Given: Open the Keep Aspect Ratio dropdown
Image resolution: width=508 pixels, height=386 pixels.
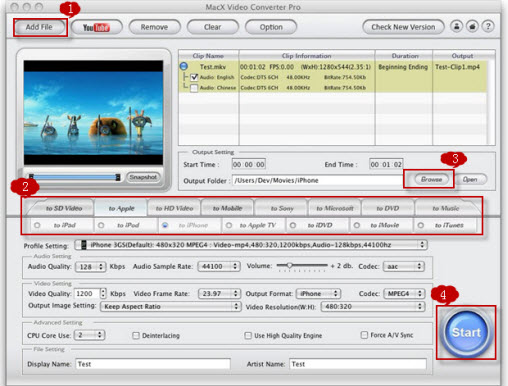Looking at the screenshot, I should pyautogui.click(x=170, y=306).
